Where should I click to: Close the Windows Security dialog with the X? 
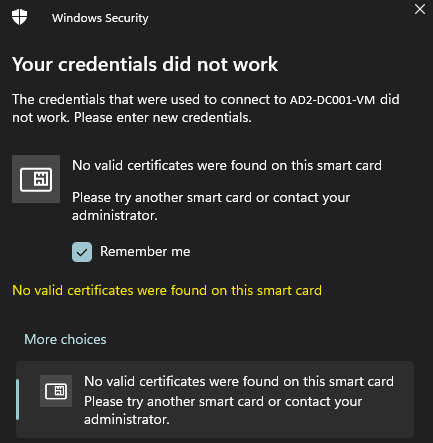pos(420,9)
